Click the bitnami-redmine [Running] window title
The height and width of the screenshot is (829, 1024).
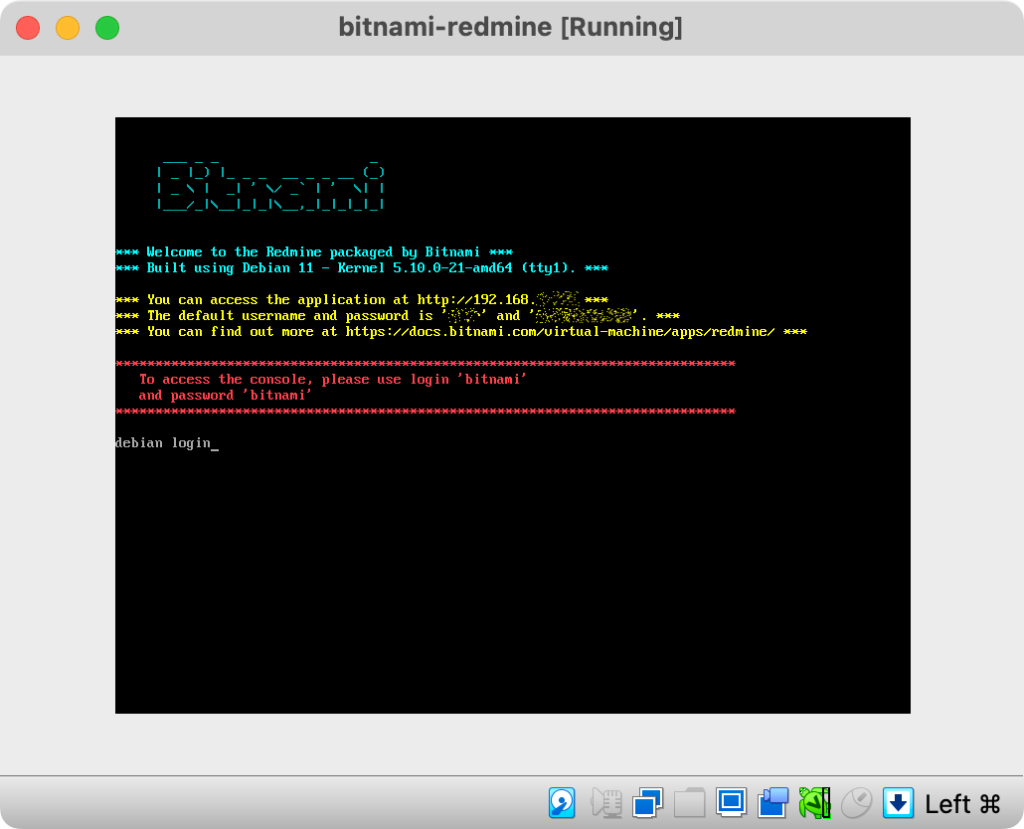click(510, 27)
